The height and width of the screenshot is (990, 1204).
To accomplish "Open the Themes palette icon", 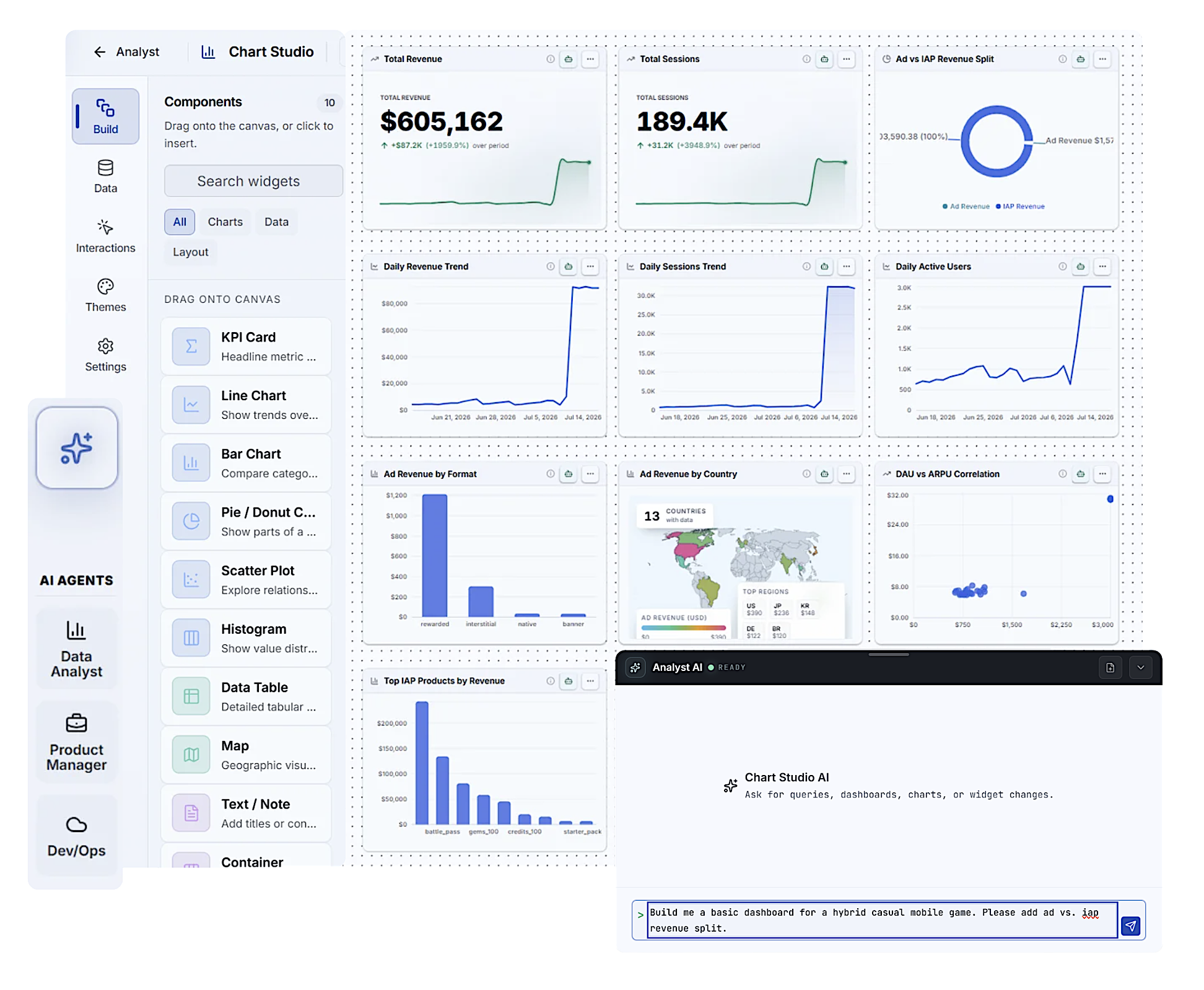I will (105, 286).
